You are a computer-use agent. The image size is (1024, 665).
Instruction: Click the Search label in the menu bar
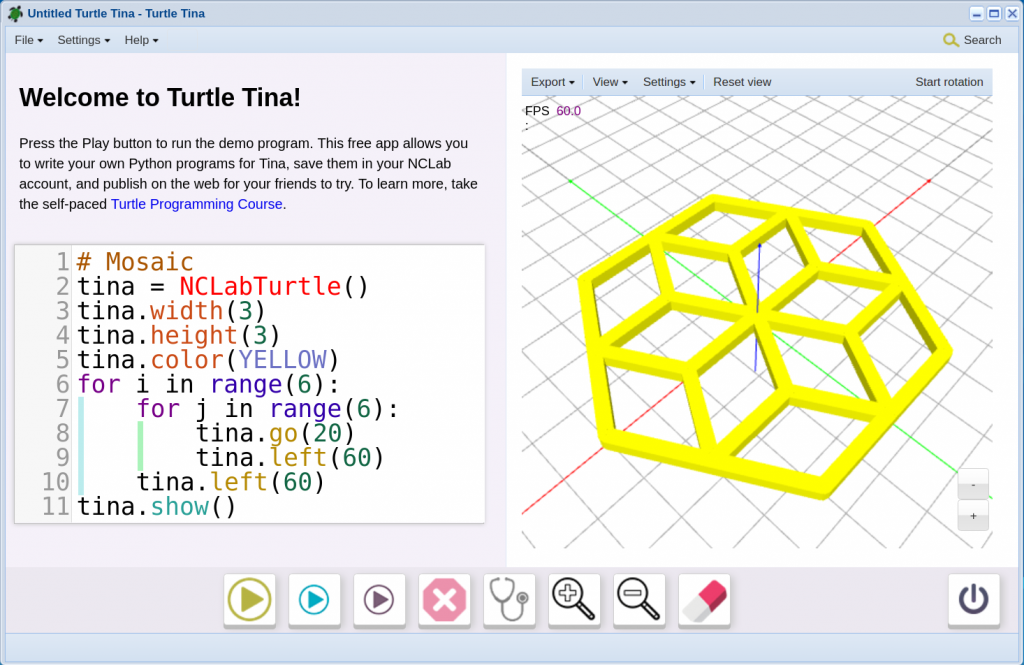(982, 40)
